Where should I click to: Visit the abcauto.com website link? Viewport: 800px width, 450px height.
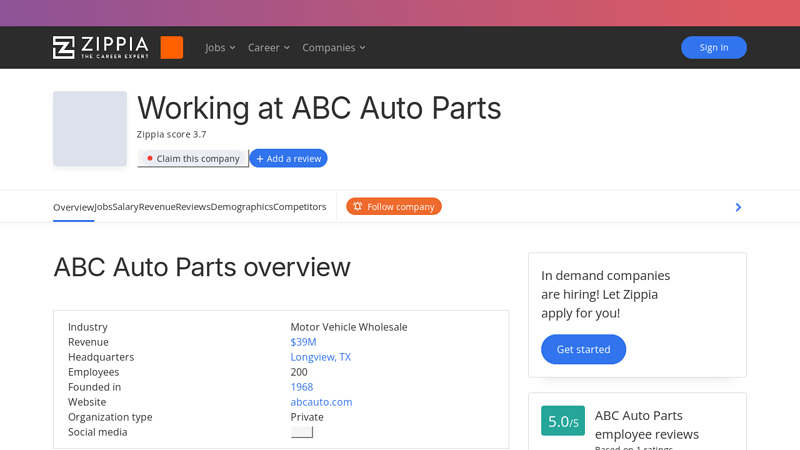pyautogui.click(x=321, y=402)
